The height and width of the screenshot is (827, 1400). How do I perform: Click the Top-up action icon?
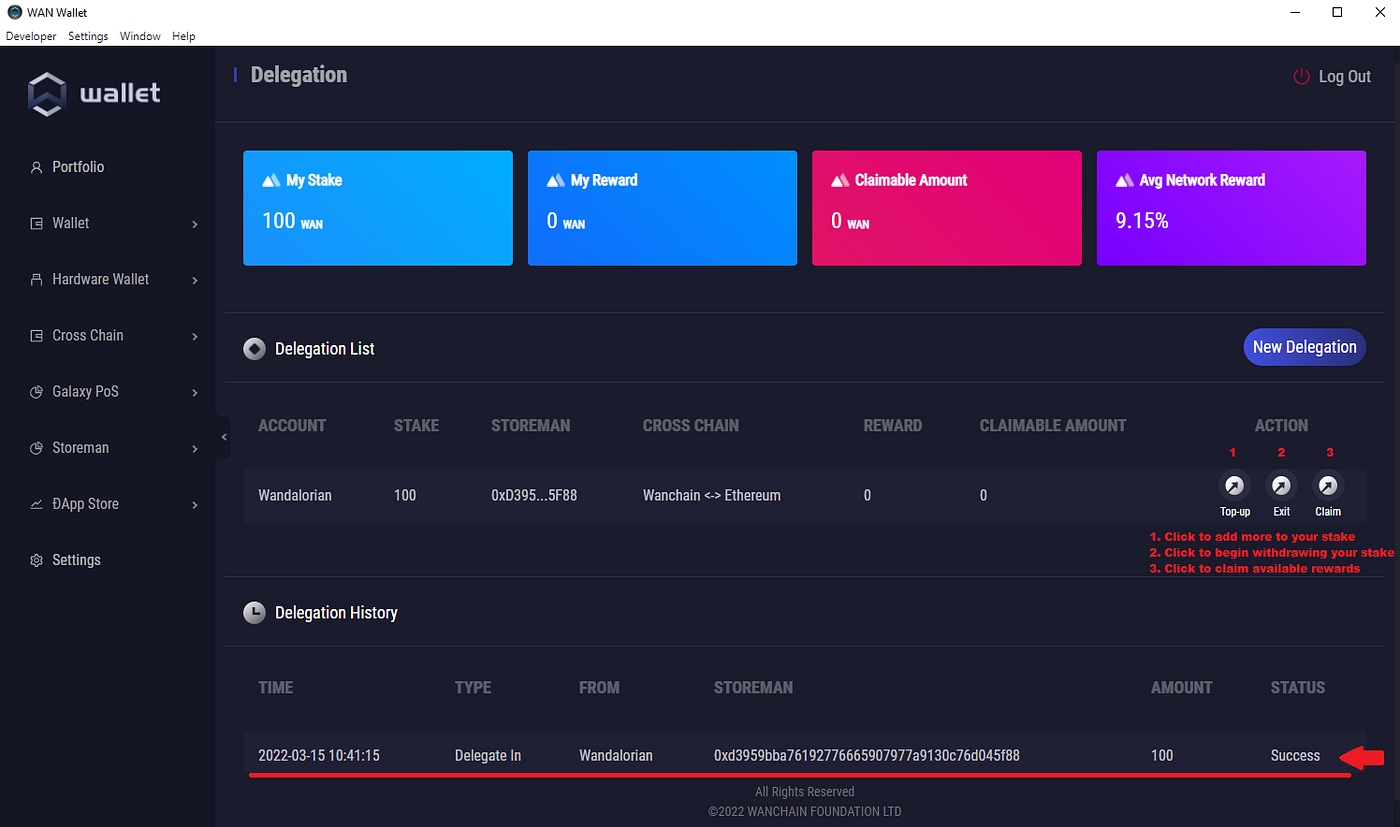[1235, 486]
